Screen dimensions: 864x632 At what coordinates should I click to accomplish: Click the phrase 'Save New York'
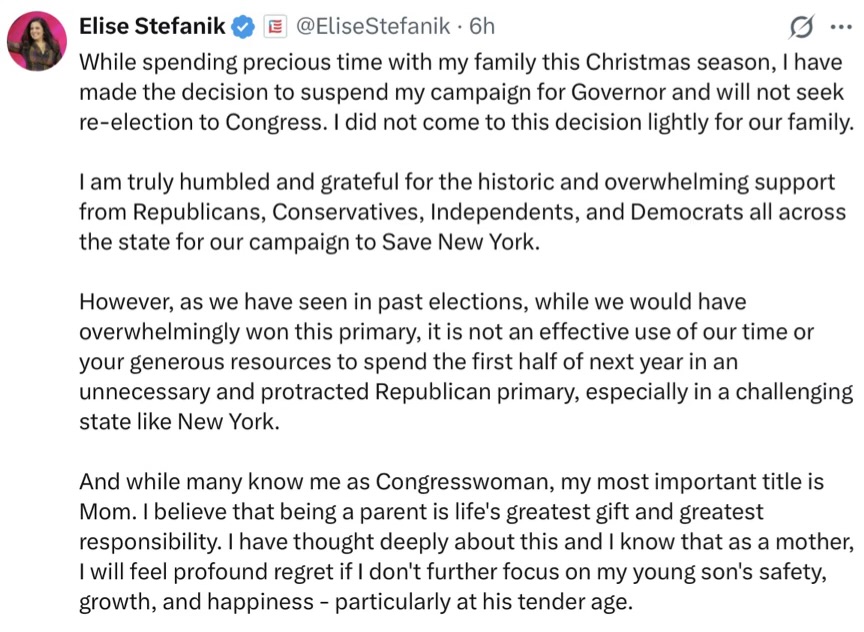tap(469, 243)
